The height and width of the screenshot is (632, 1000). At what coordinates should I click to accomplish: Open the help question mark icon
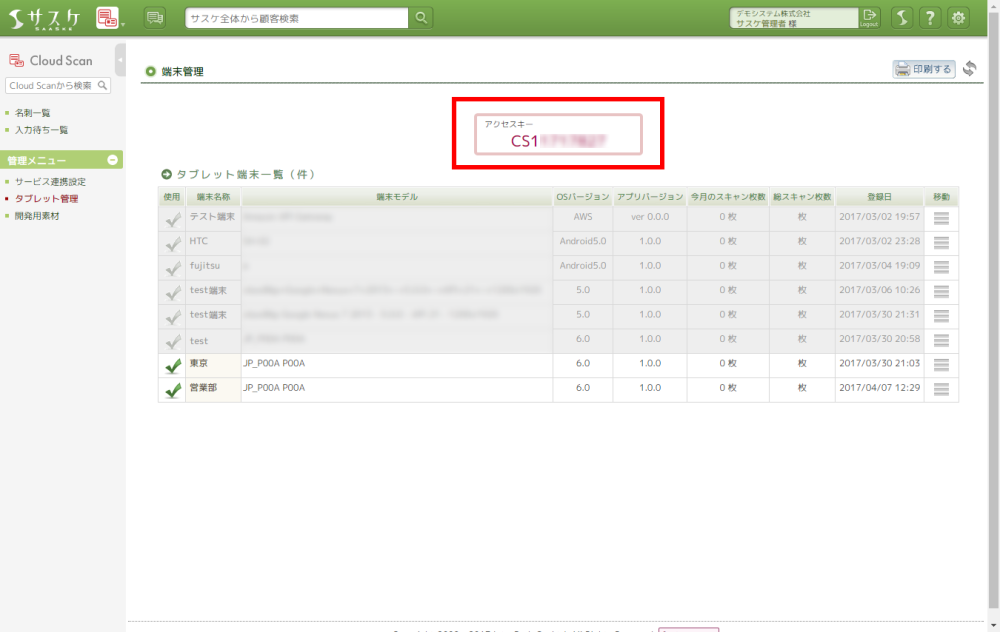pyautogui.click(x=930, y=18)
